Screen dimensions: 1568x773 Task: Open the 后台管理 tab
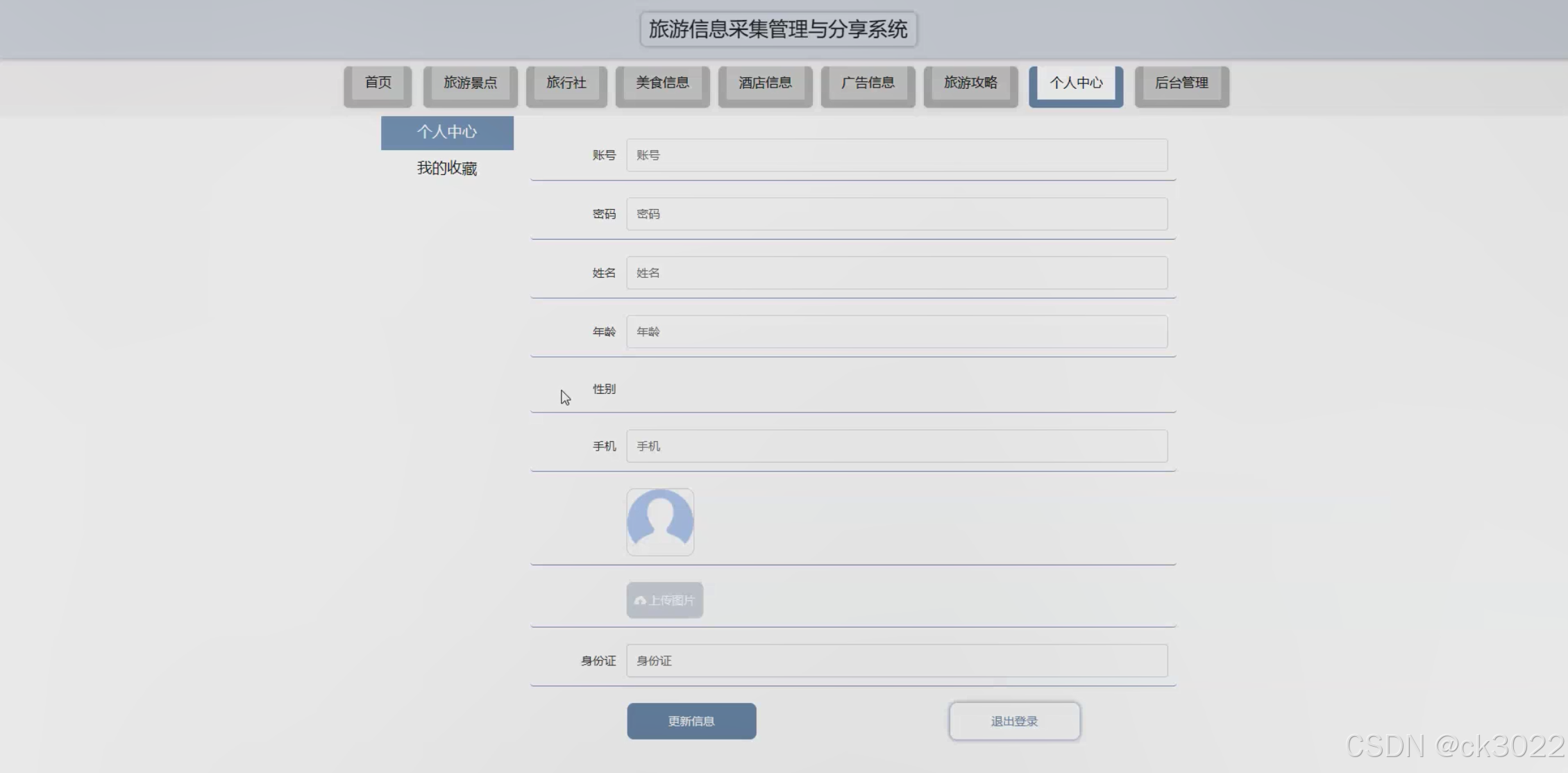pos(1181,83)
